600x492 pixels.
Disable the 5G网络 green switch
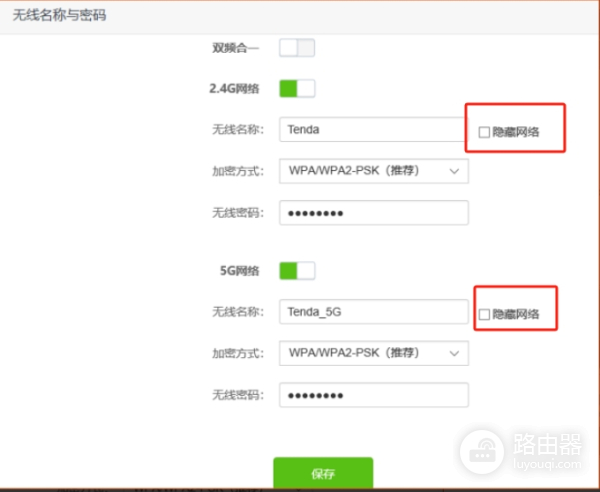pyautogui.click(x=297, y=270)
